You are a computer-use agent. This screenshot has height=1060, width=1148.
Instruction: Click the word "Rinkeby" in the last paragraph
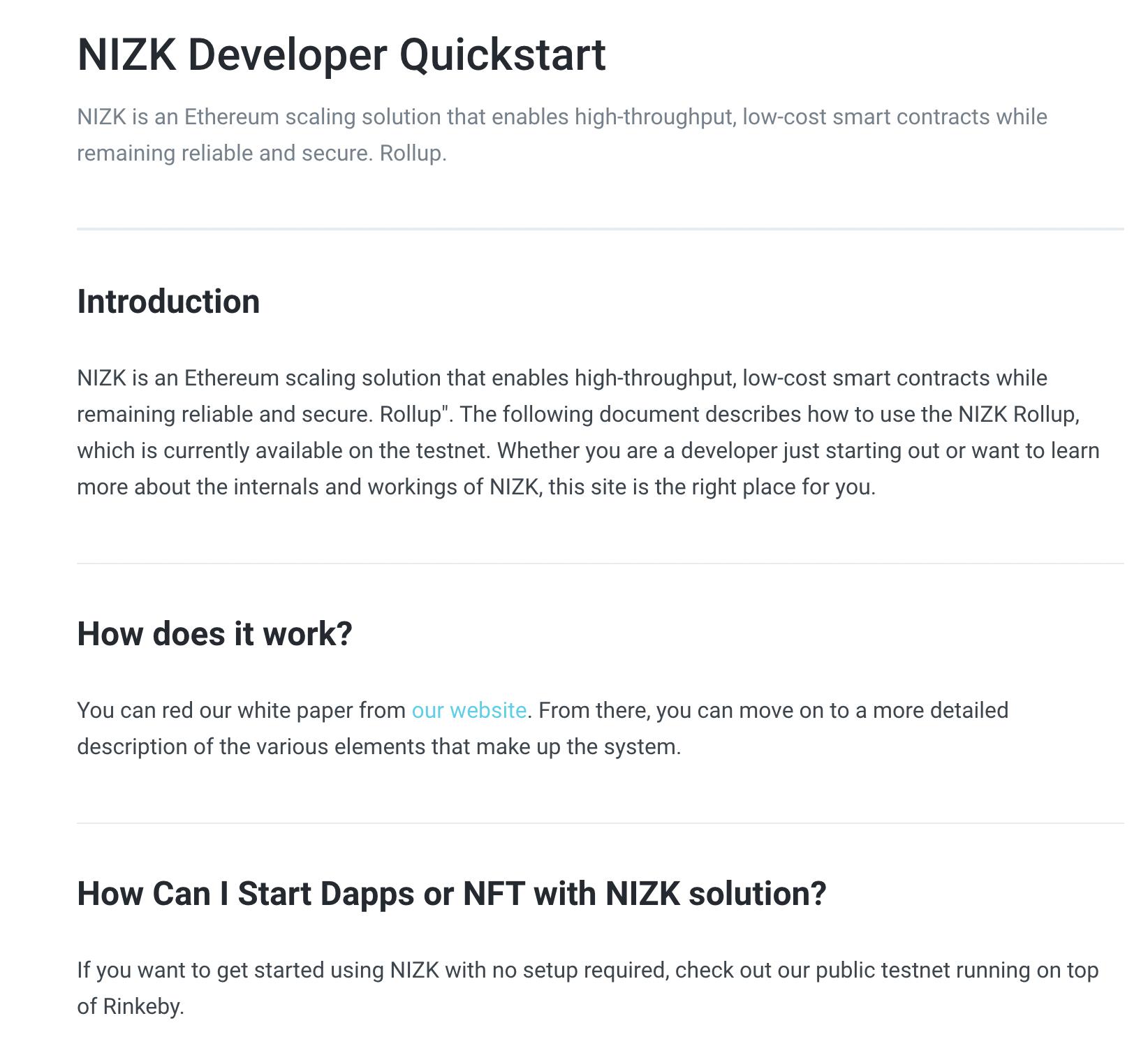point(143,1006)
